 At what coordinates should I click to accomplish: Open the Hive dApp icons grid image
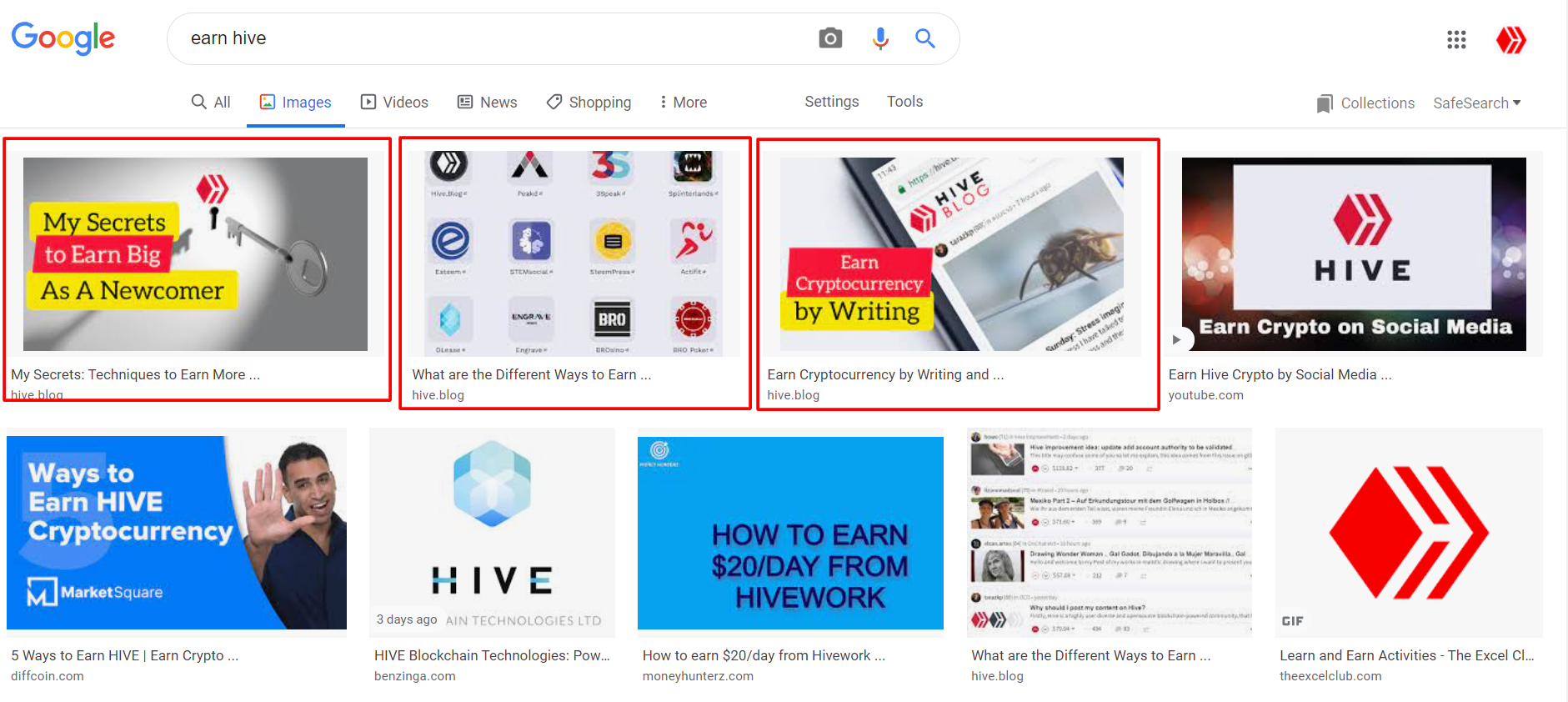tap(574, 253)
